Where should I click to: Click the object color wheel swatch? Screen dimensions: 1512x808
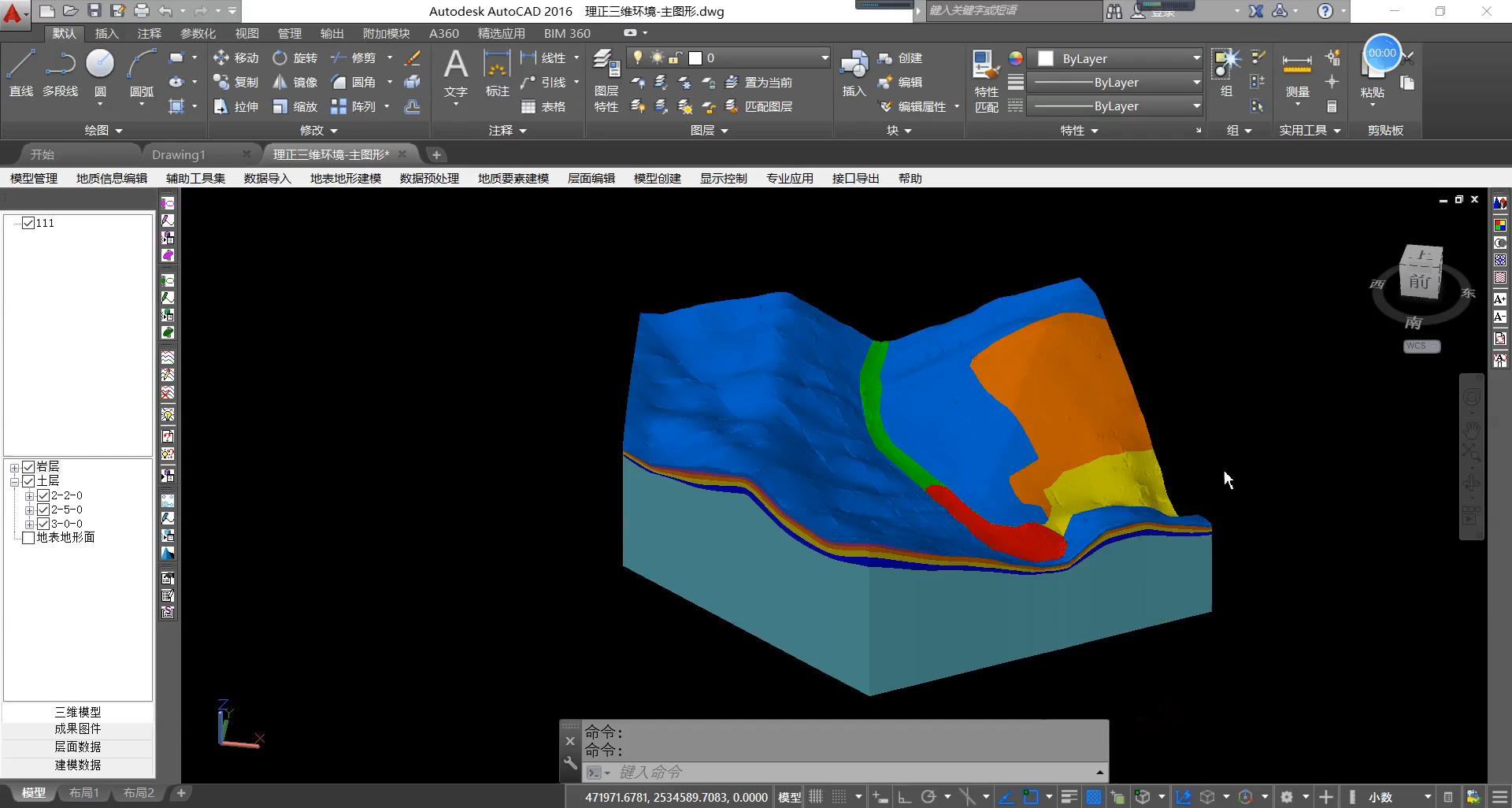[1016, 58]
